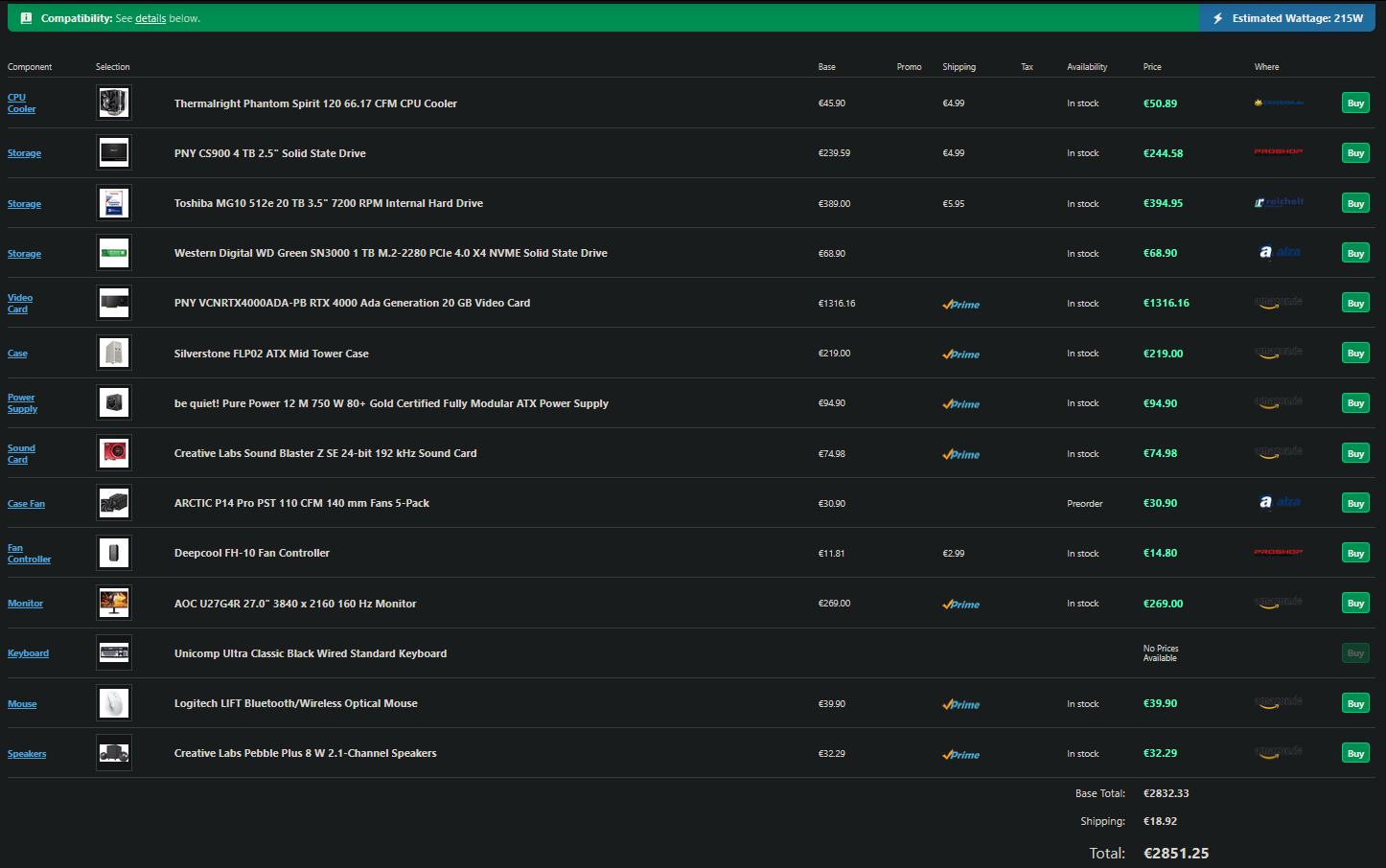Open the Unicomp Ultra Classic Black keyboard name
Viewport: 1386px width, 868px height.
point(311,653)
